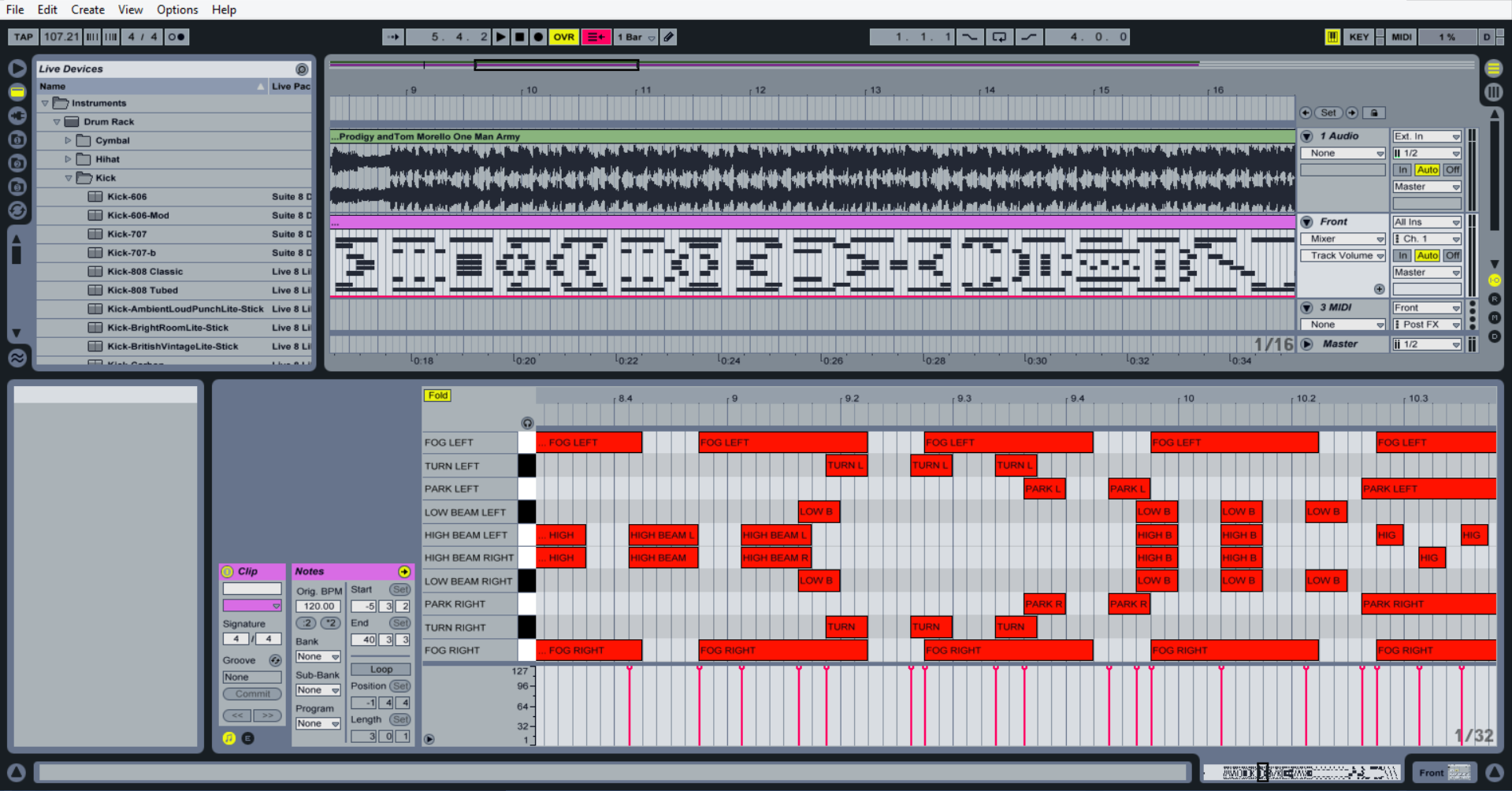Toggle the pencil Draw Mode switch

pyautogui.click(x=669, y=37)
